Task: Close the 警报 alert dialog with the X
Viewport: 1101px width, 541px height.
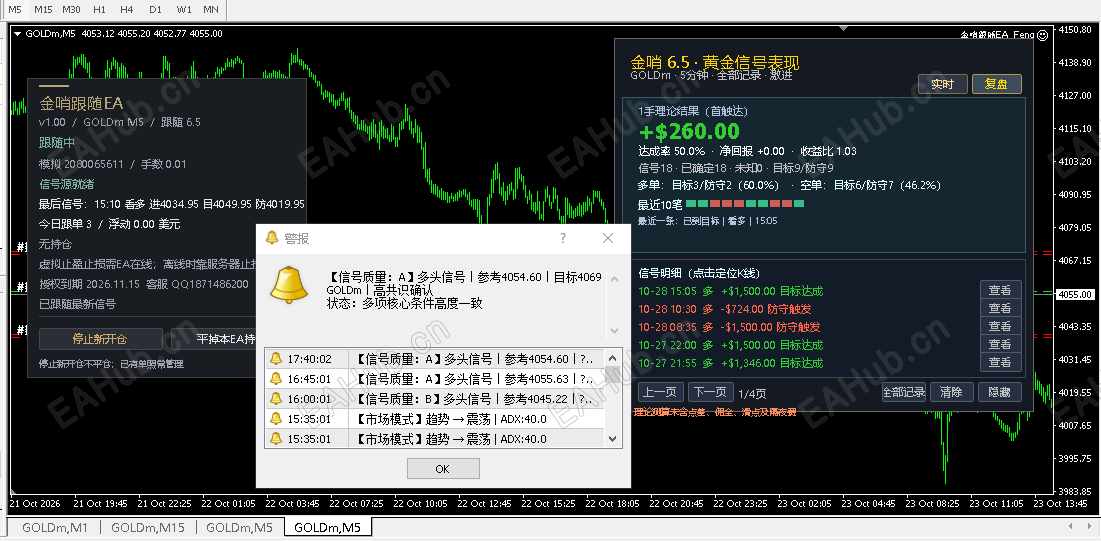Action: [608, 238]
